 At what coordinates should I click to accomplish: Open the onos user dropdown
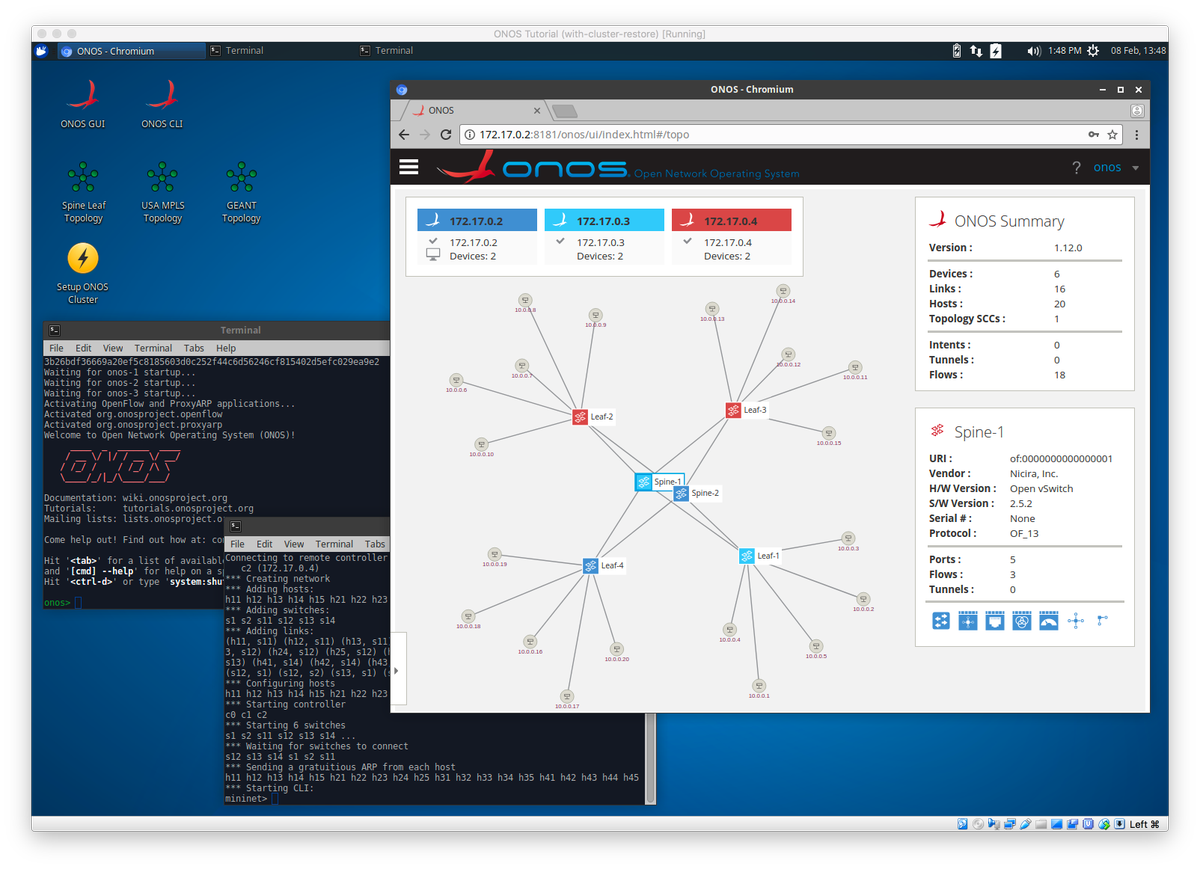[x=1116, y=168]
